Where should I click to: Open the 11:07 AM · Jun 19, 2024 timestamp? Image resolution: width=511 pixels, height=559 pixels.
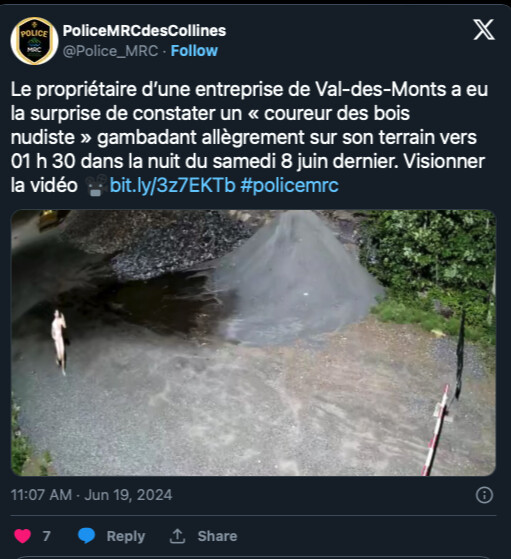coord(91,495)
